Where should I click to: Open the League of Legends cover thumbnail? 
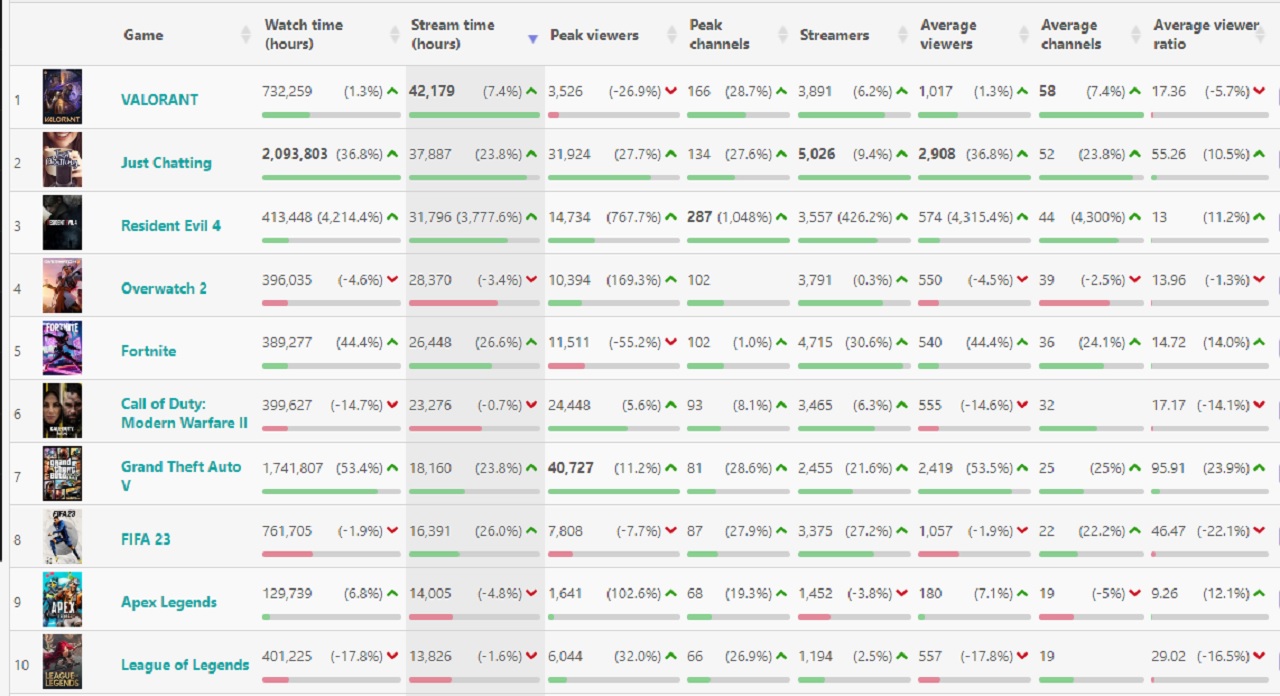[62, 664]
